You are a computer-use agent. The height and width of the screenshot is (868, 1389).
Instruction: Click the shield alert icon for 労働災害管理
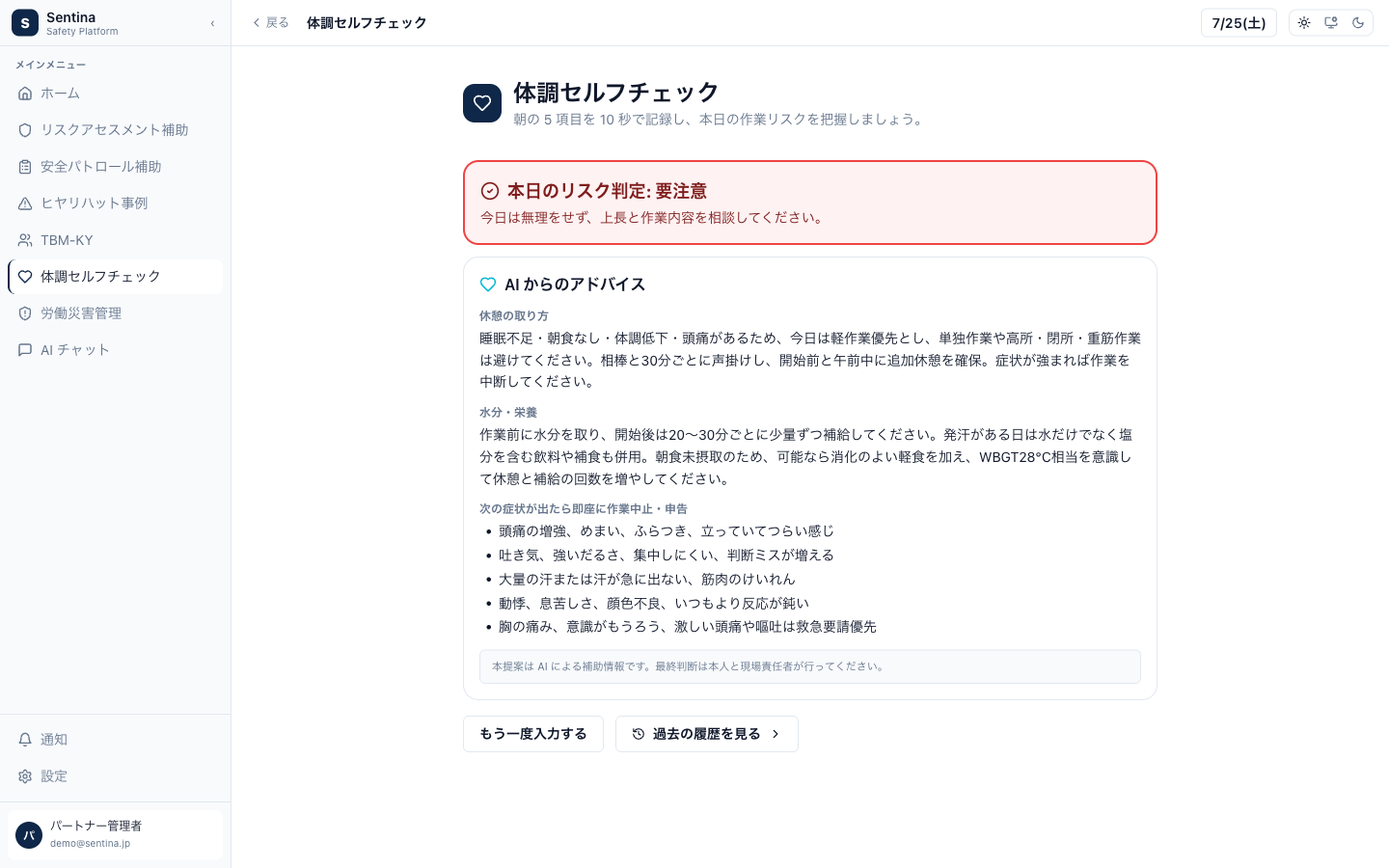click(x=25, y=313)
